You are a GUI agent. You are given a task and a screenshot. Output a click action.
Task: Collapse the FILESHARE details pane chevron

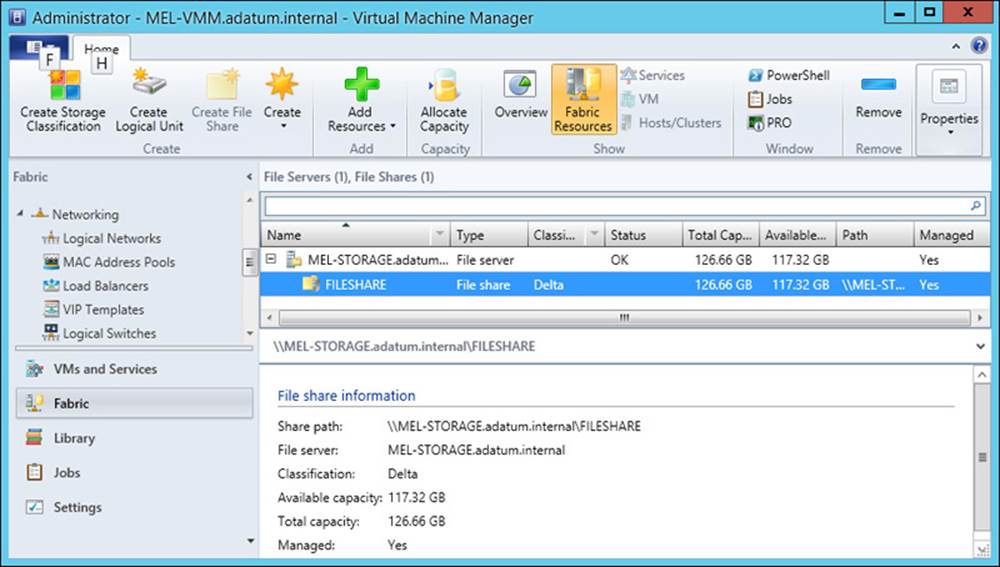click(x=980, y=346)
